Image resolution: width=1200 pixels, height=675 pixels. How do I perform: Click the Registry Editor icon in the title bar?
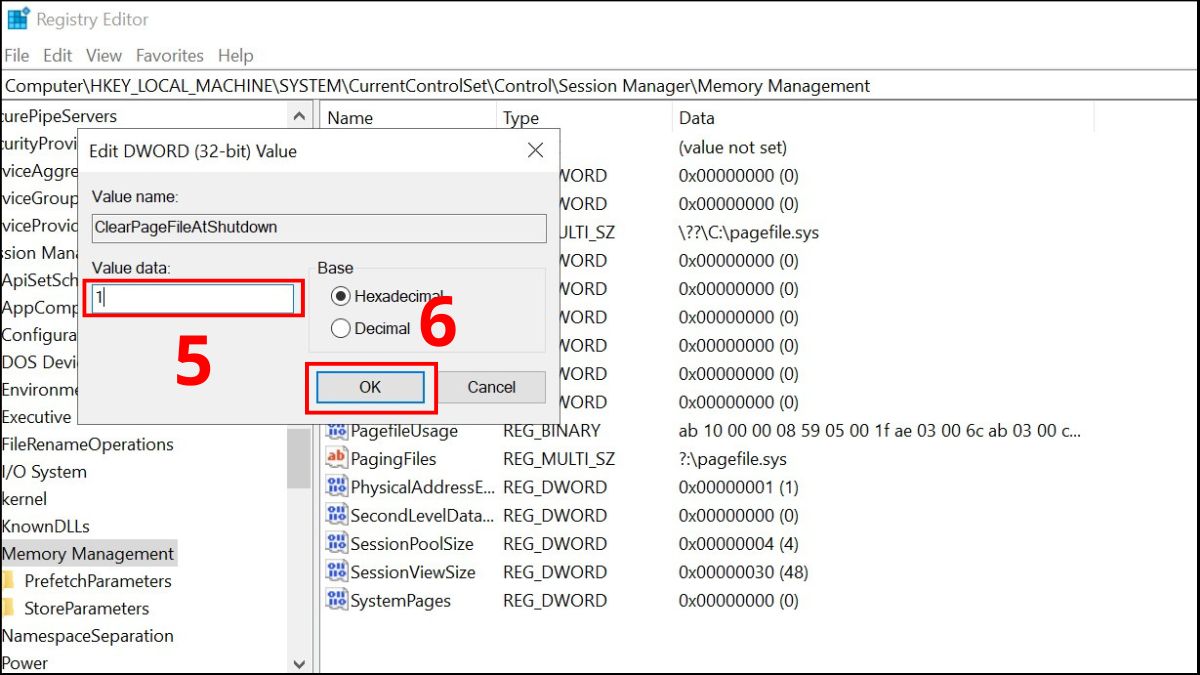coord(17,18)
